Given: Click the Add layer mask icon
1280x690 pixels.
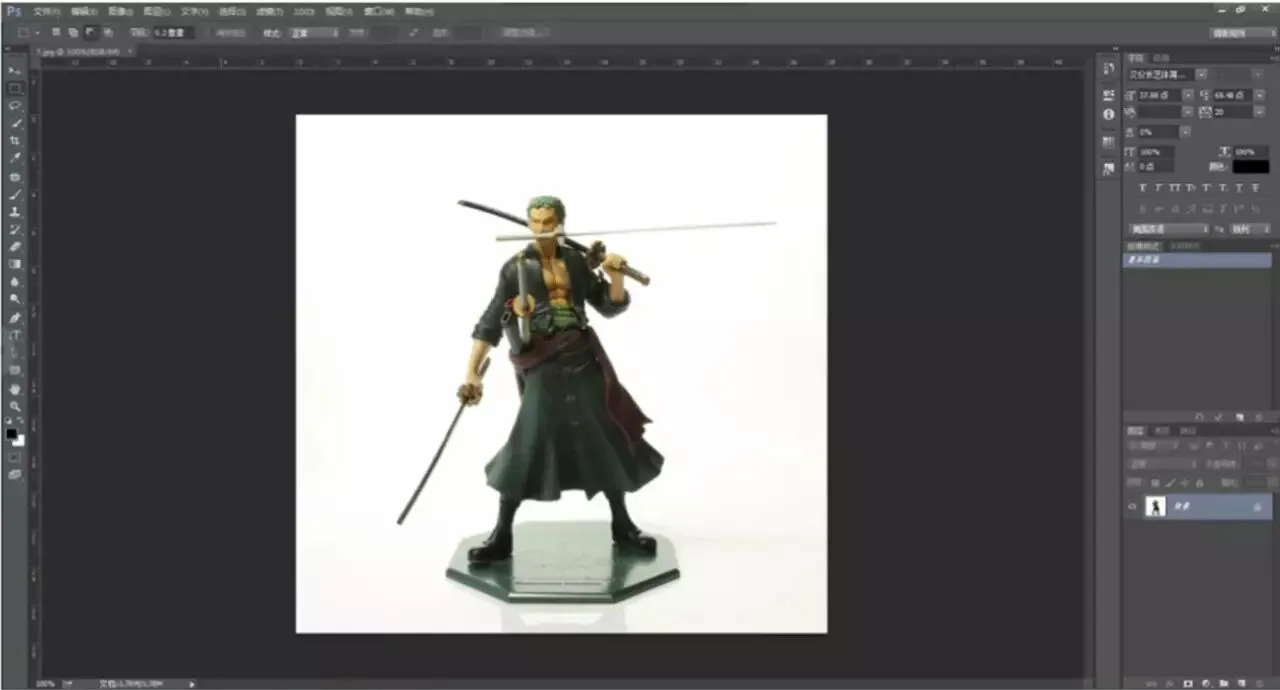Looking at the screenshot, I should tap(1188, 683).
